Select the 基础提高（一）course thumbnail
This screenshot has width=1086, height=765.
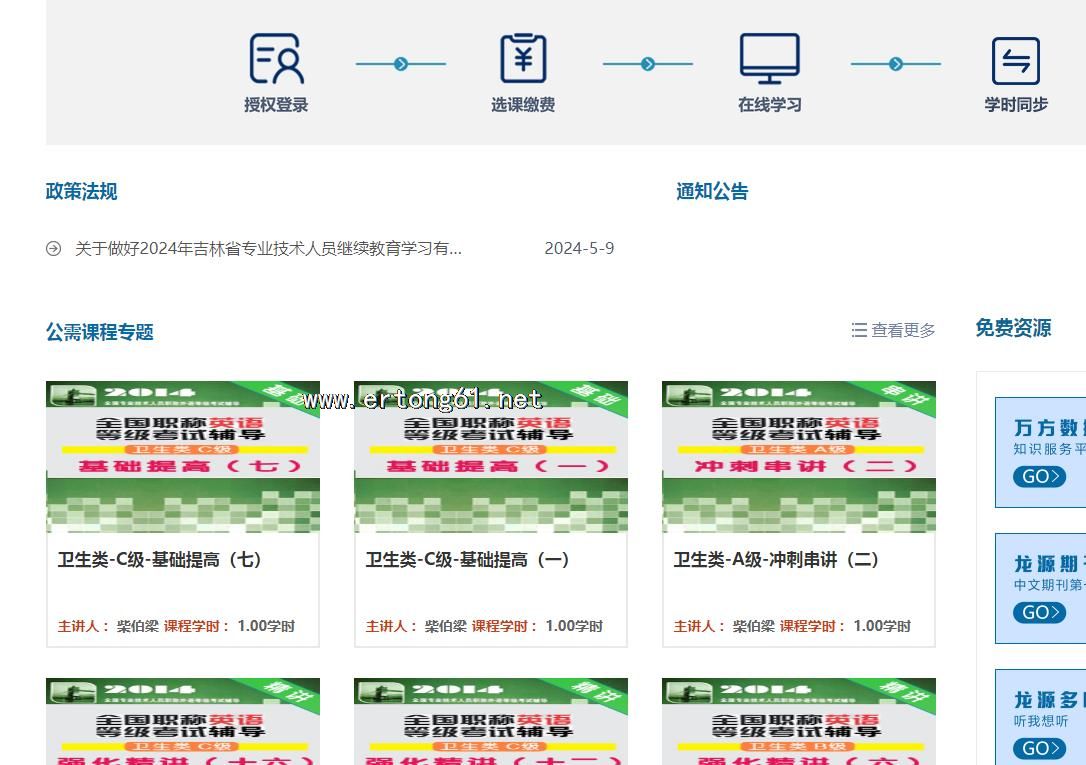[x=491, y=456]
